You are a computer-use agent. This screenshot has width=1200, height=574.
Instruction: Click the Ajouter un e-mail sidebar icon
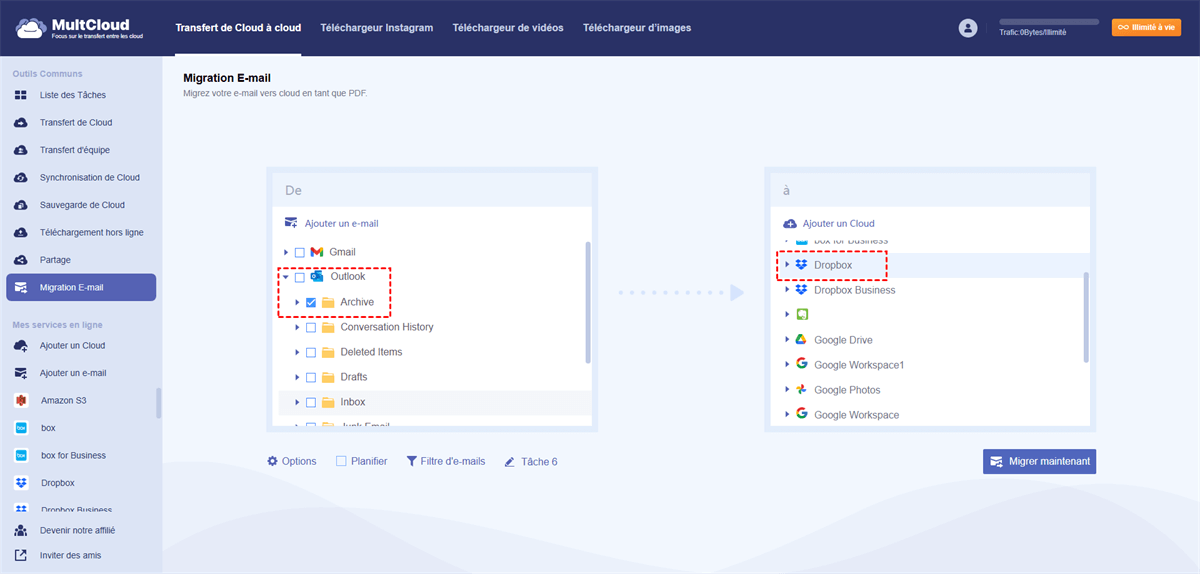click(x=21, y=373)
